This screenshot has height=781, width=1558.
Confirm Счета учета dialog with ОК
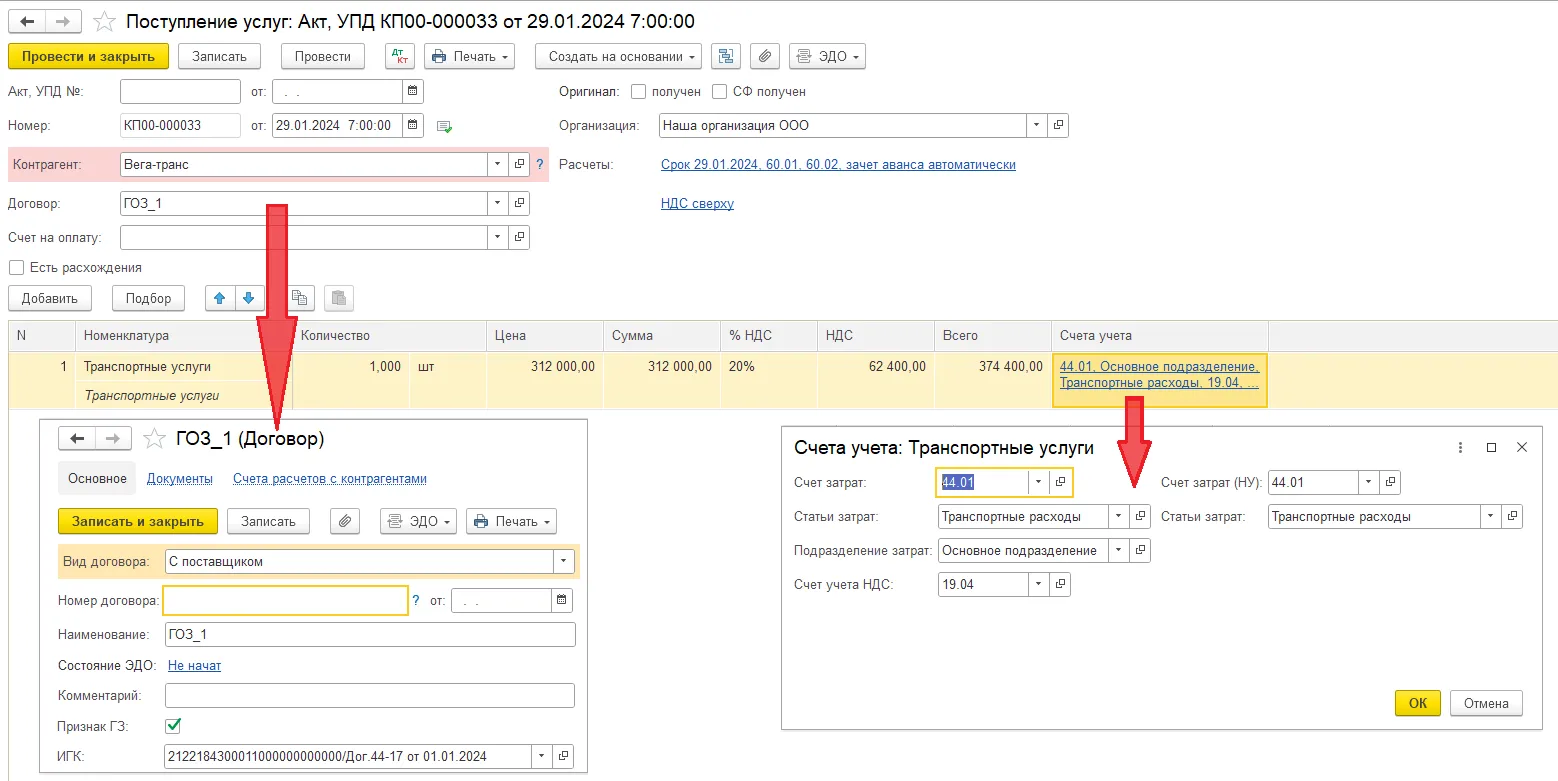tap(1418, 703)
